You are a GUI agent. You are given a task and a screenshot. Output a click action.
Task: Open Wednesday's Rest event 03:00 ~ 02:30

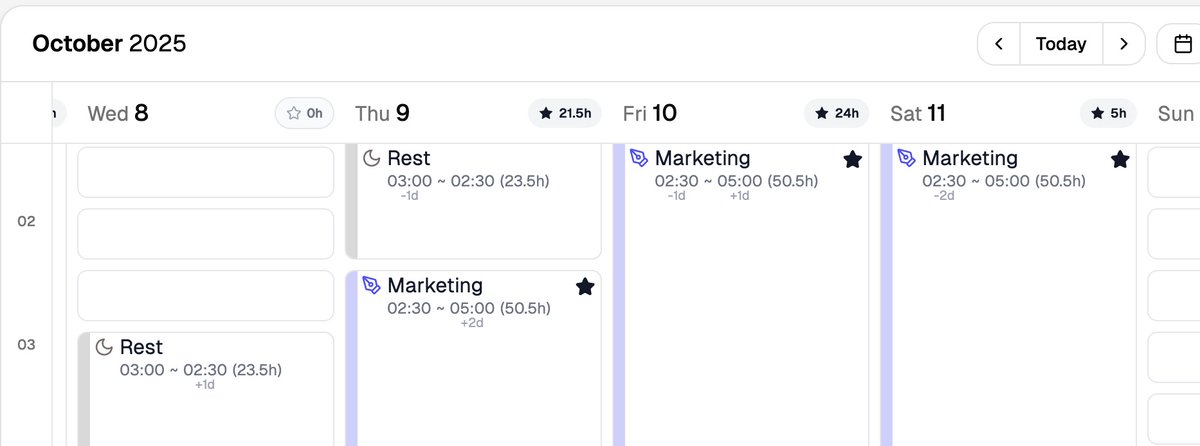click(205, 389)
